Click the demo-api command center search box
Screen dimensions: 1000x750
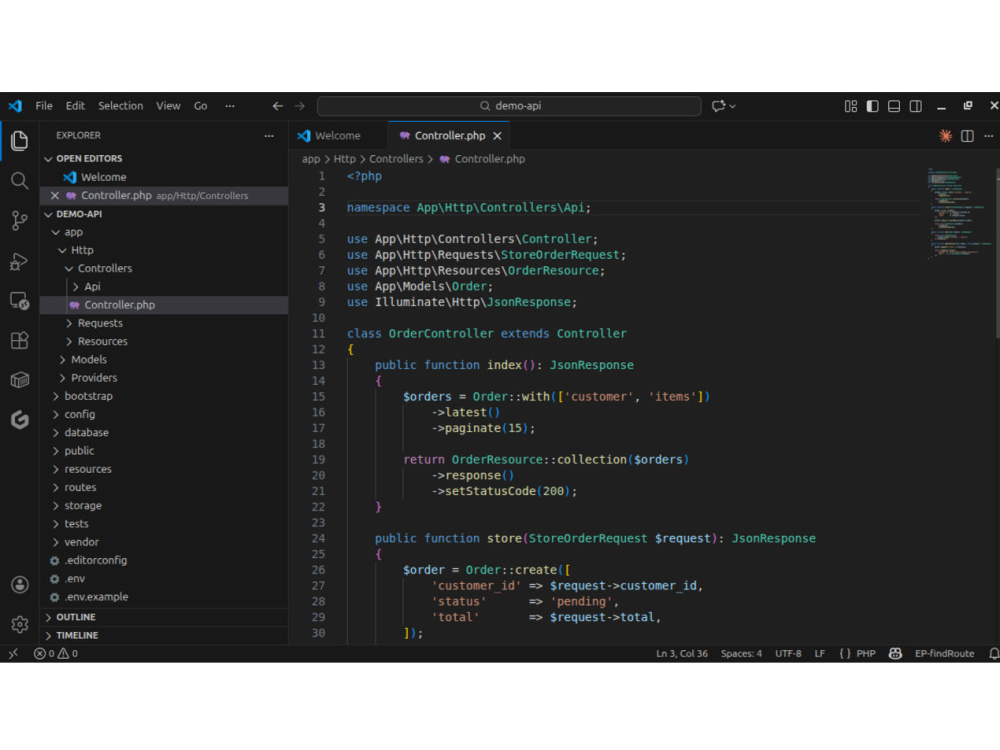[510, 106]
